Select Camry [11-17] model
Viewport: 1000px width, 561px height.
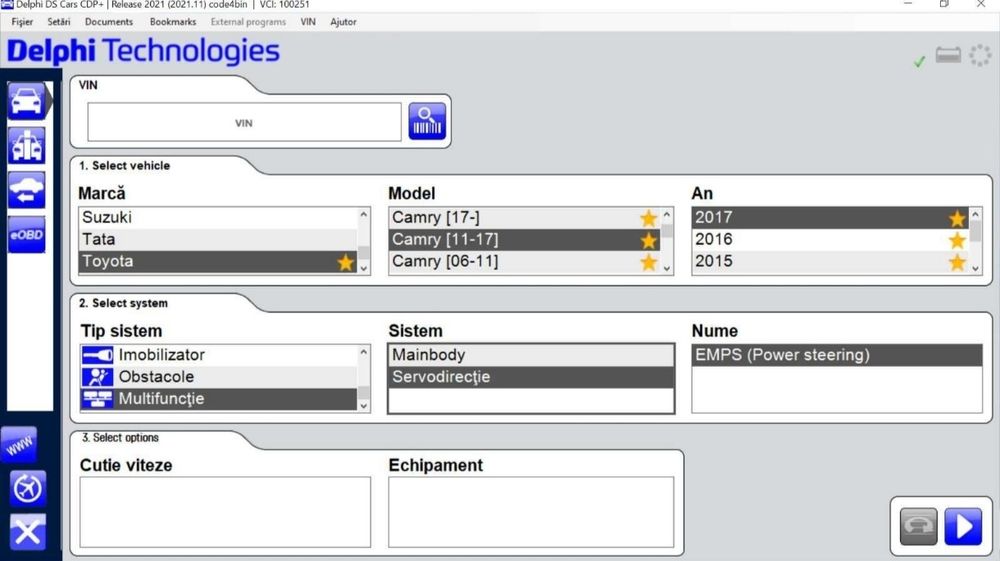click(x=524, y=240)
